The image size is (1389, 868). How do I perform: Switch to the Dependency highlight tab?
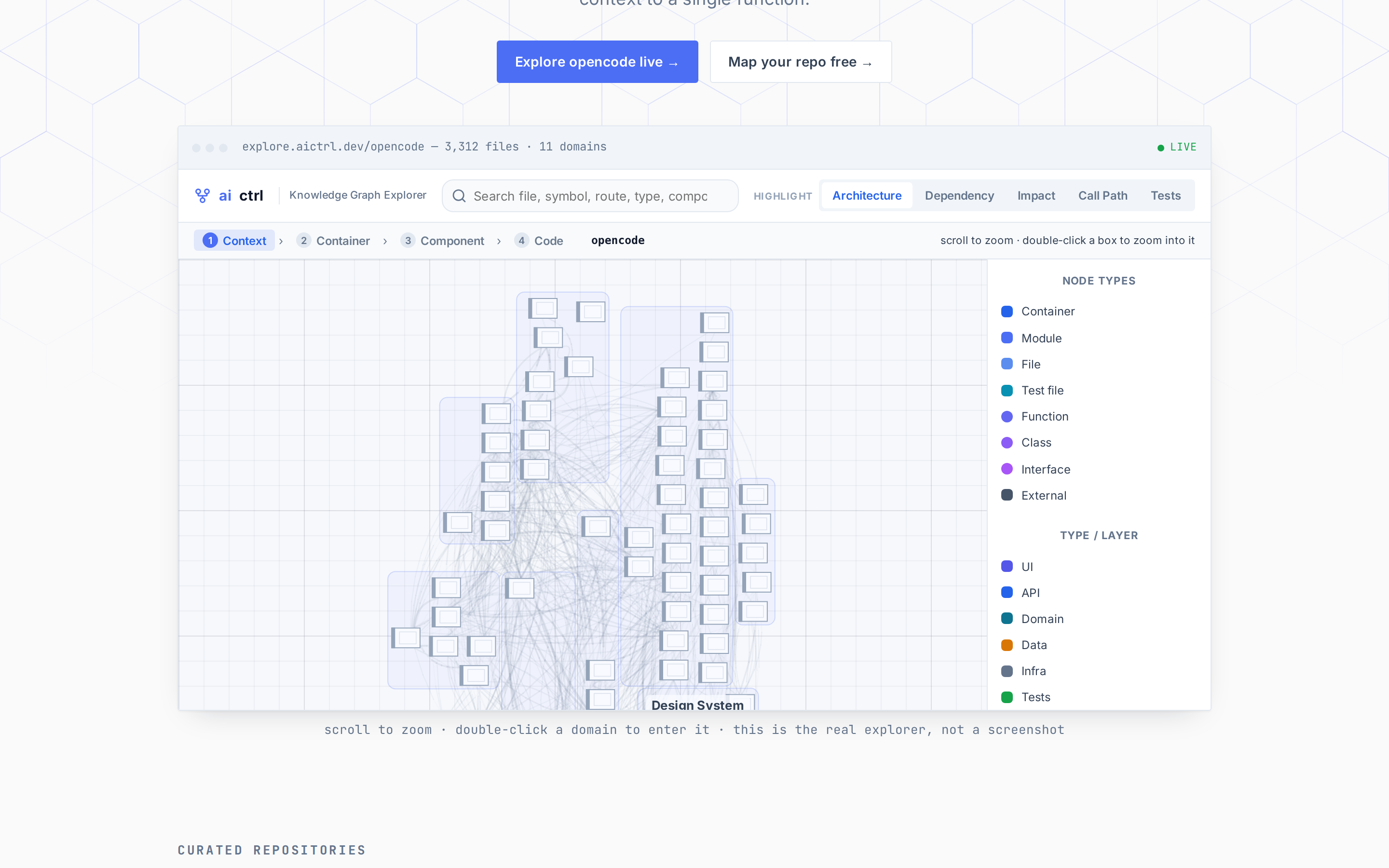pos(959,196)
